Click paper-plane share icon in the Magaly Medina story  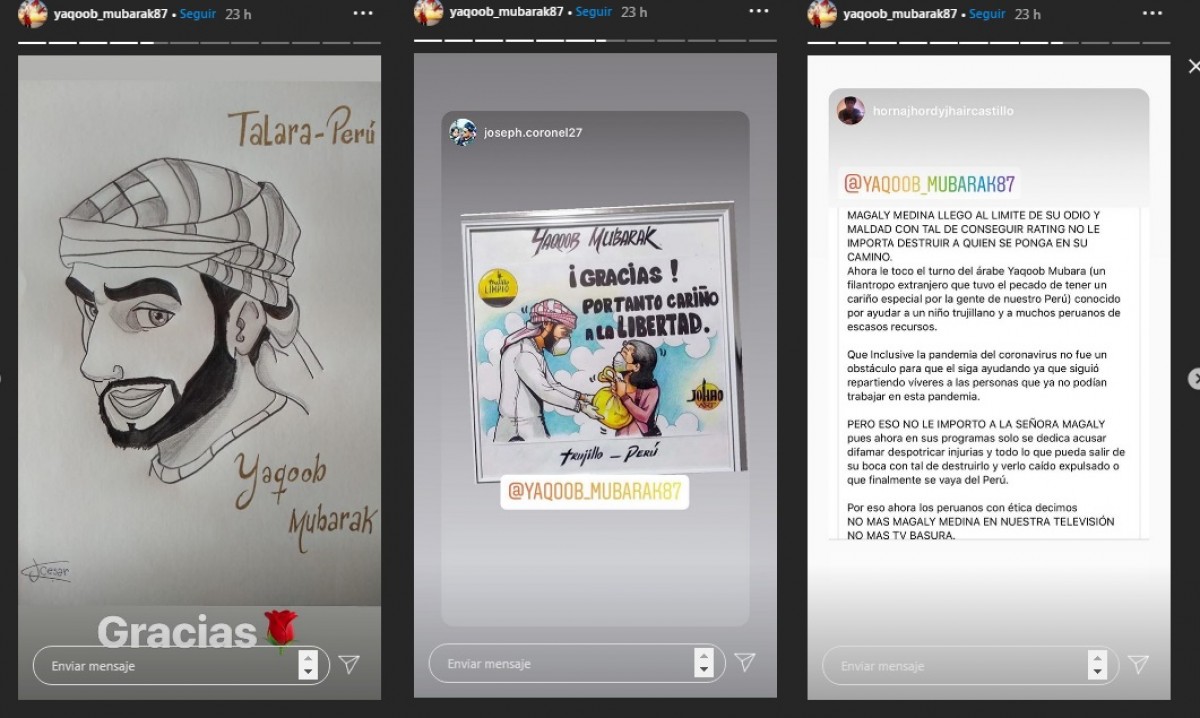point(1138,664)
